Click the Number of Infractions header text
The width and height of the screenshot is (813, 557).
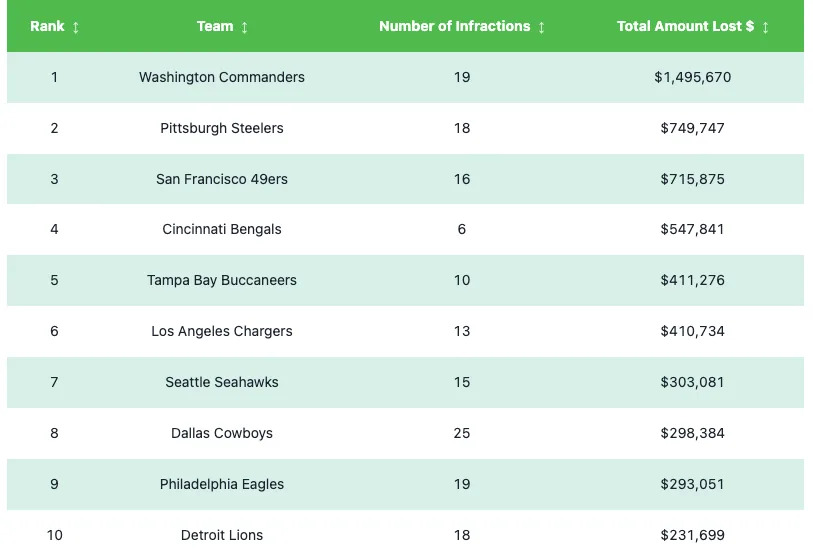click(454, 26)
